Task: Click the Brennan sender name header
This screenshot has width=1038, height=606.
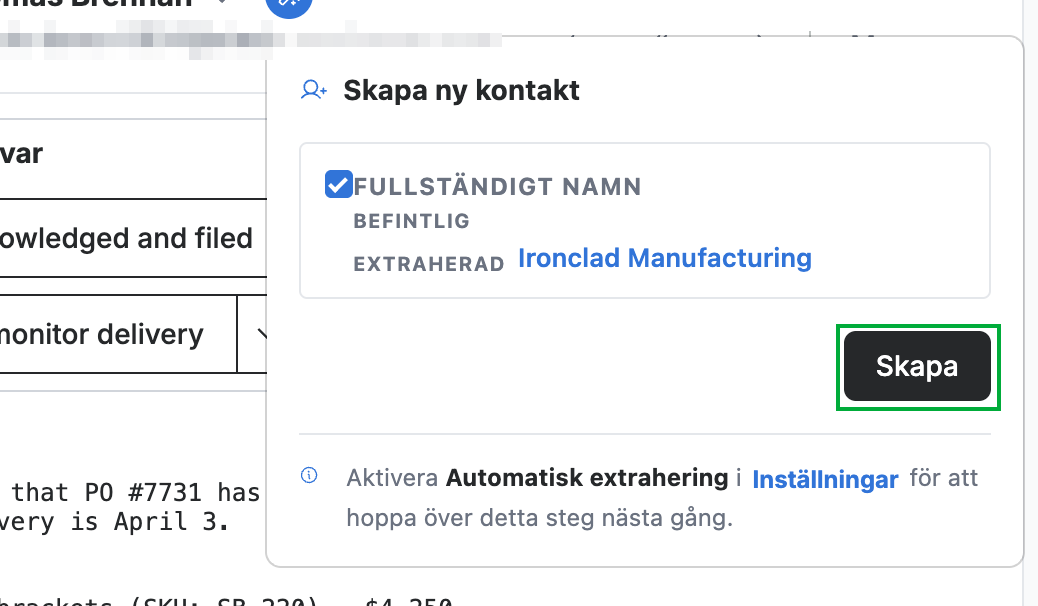Action: (96, 3)
